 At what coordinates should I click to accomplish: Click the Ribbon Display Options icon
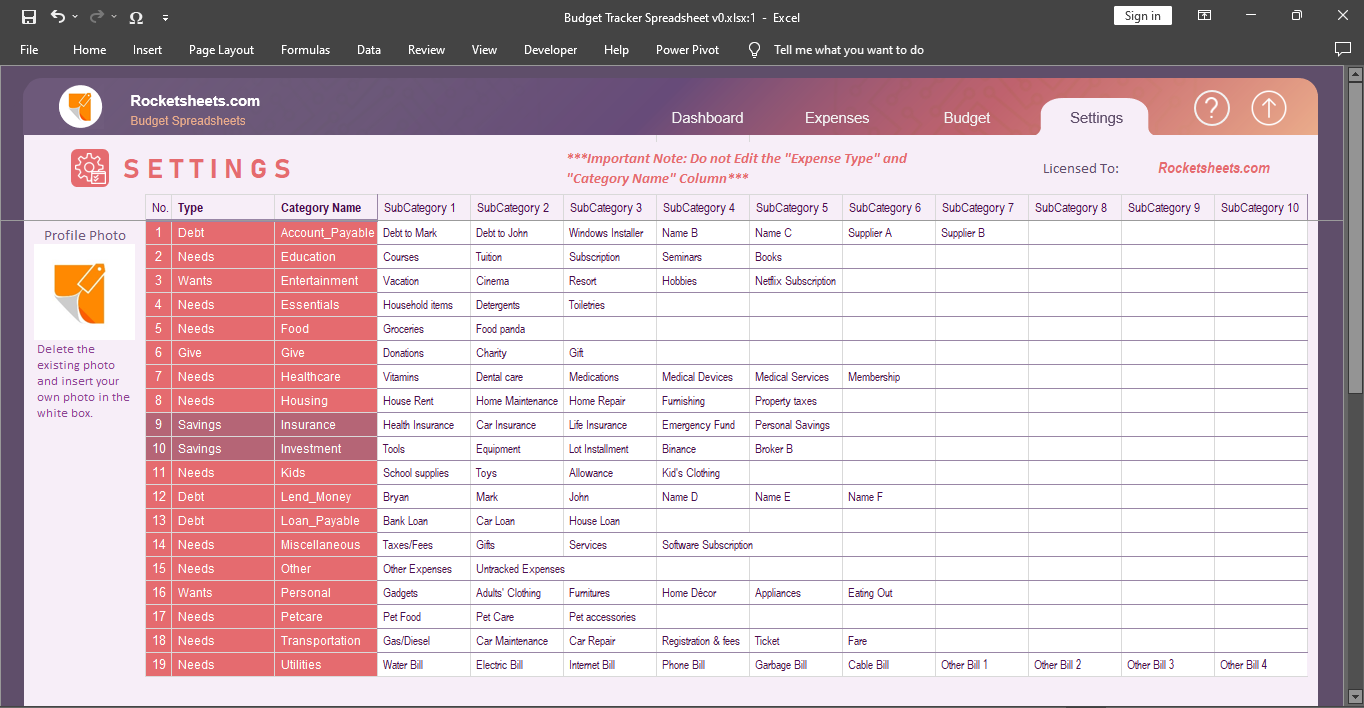(x=1205, y=16)
